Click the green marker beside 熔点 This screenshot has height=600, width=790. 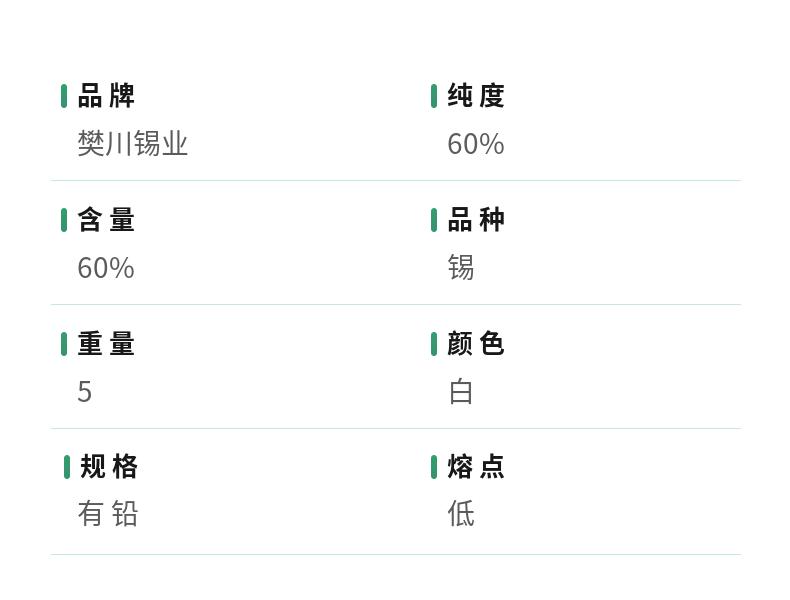pyautogui.click(x=434, y=467)
